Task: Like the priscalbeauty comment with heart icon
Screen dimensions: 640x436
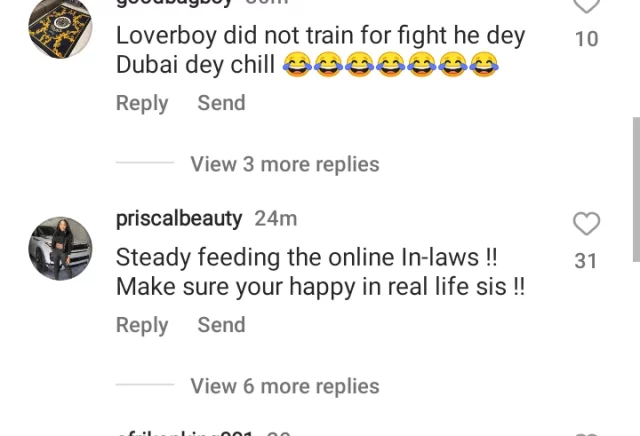Action: pos(587,224)
